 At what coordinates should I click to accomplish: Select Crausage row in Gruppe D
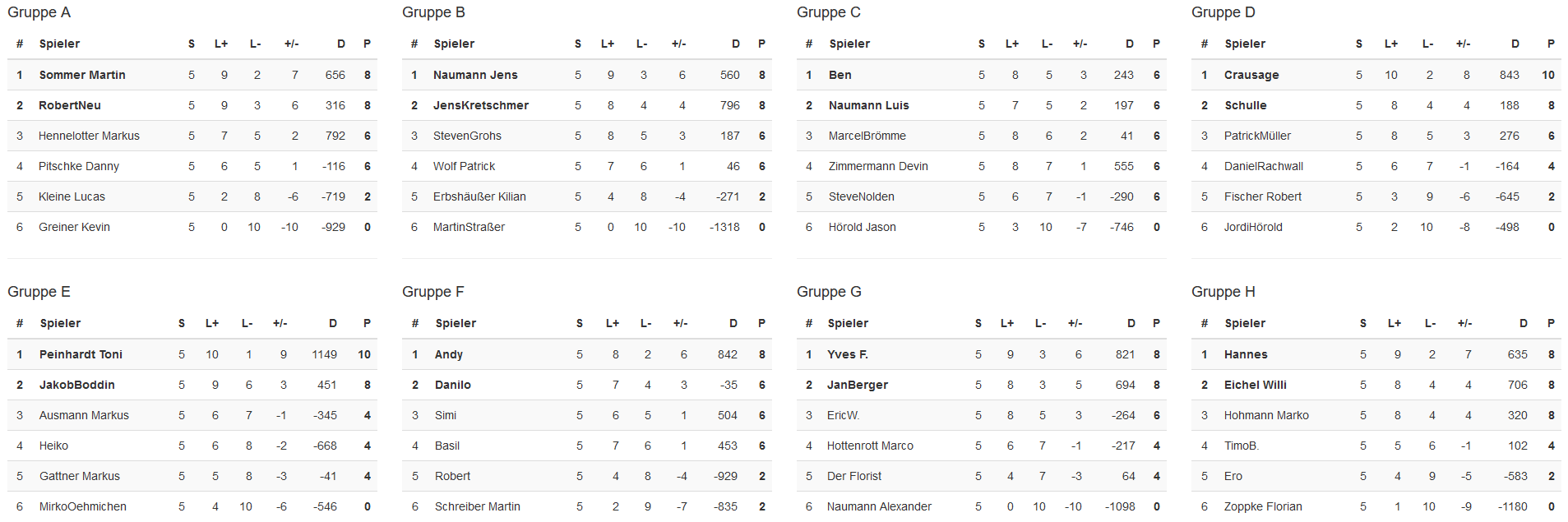(x=1376, y=75)
